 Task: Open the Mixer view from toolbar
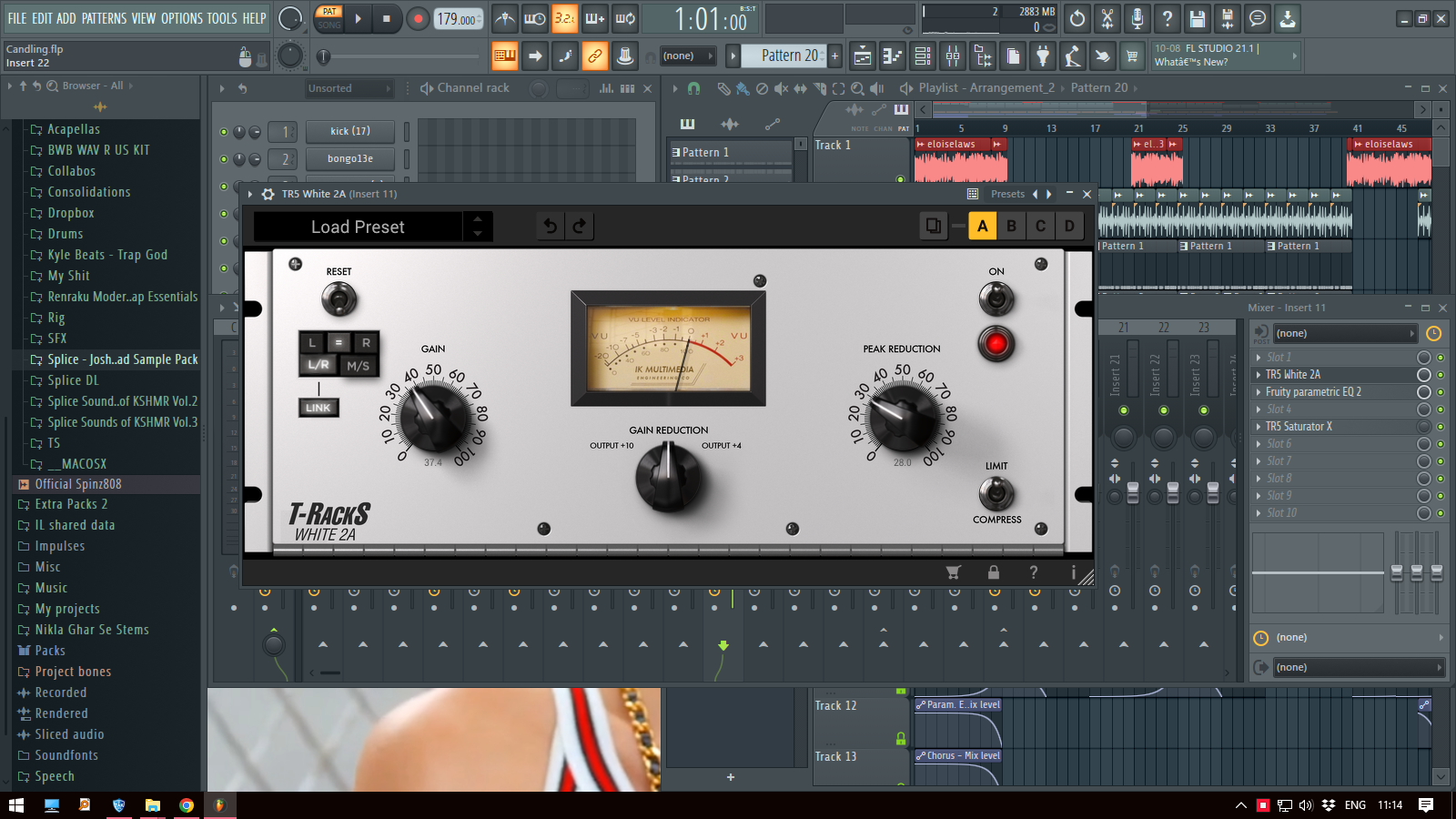952,56
